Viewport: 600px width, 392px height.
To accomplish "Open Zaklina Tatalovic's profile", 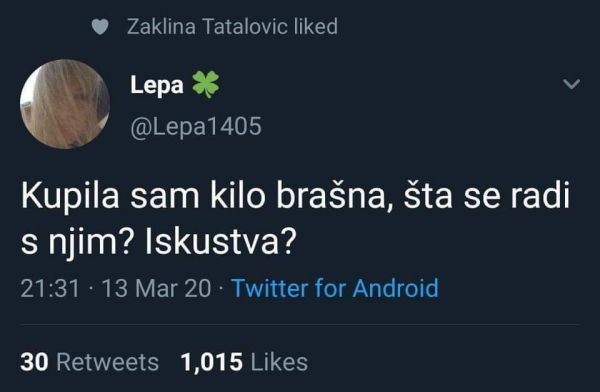I will (x=207, y=27).
